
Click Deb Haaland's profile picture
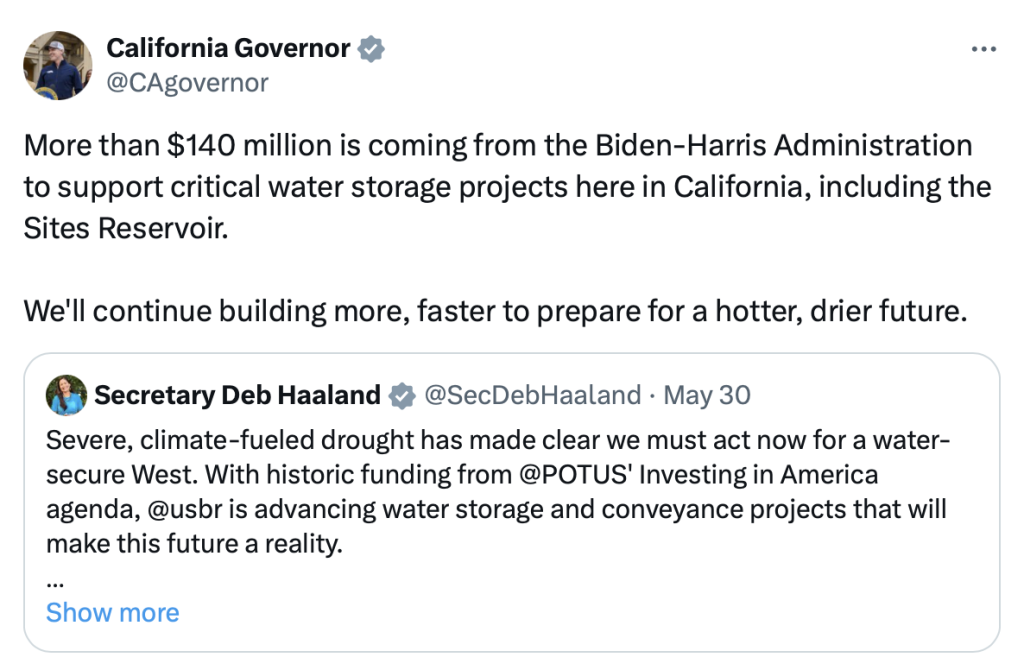[65, 395]
